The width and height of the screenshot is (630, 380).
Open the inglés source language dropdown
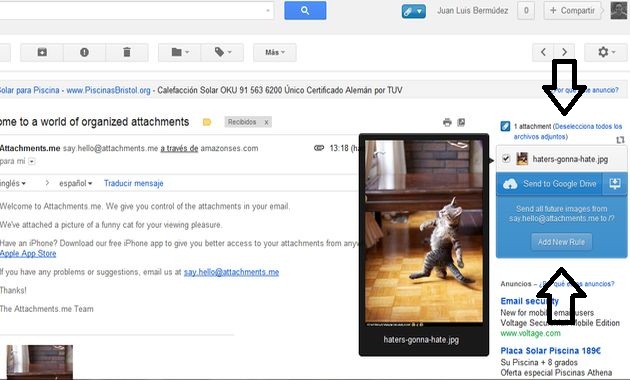click(x=12, y=183)
